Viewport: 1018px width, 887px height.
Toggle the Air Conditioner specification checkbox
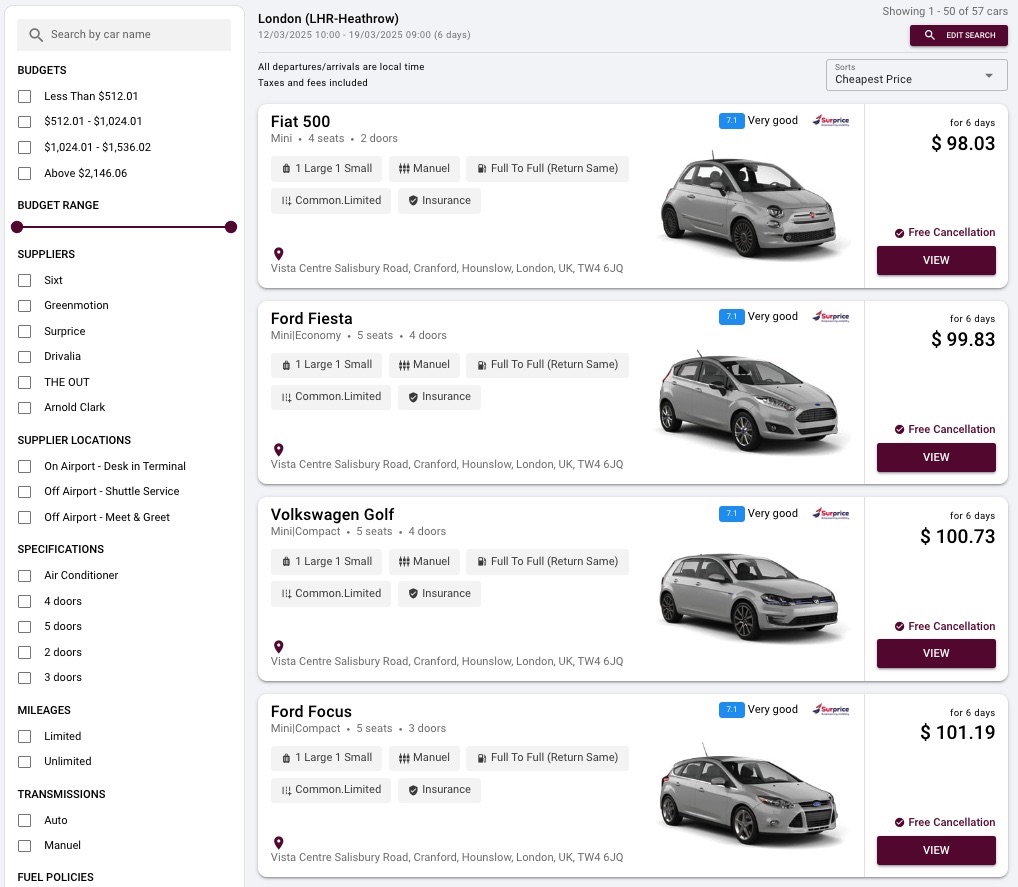click(25, 575)
